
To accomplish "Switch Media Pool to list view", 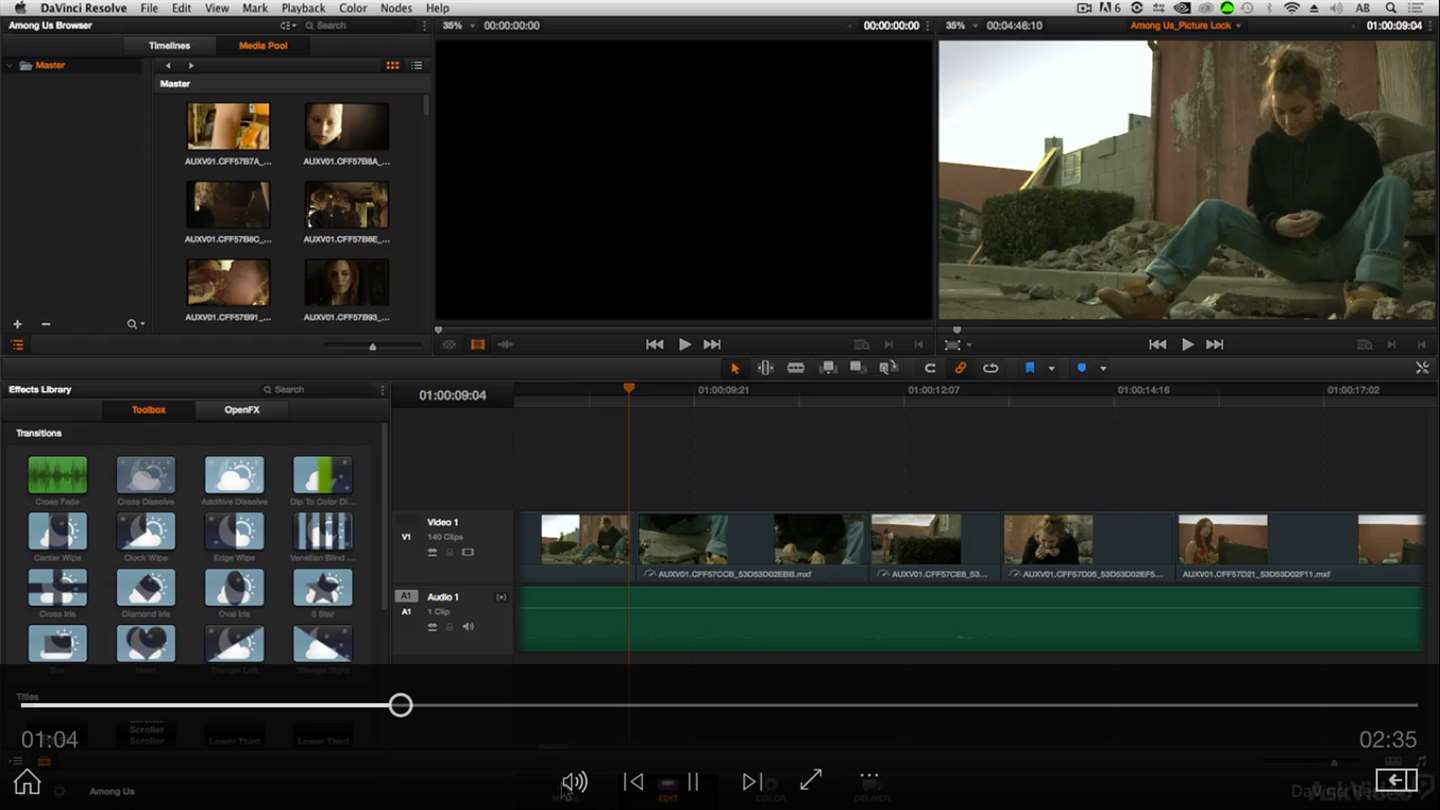I will coord(416,65).
